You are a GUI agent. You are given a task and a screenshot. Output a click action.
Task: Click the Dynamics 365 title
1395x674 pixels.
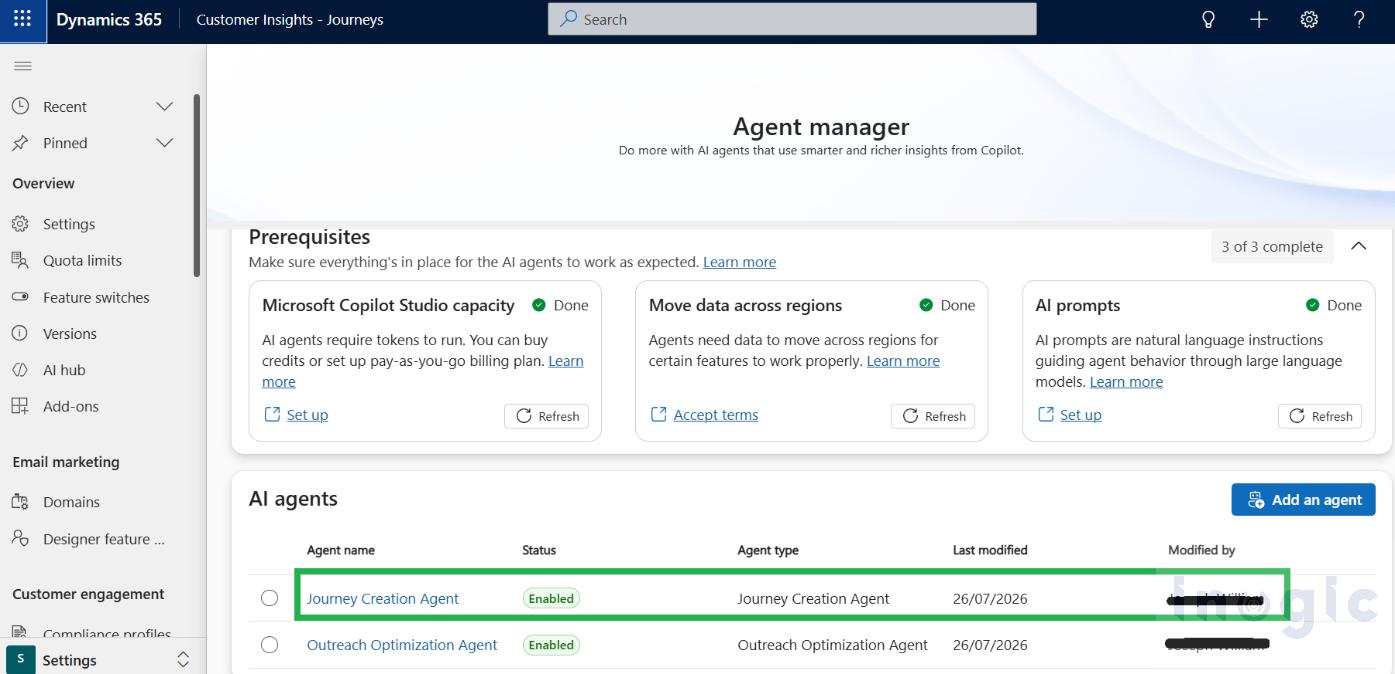coord(109,19)
